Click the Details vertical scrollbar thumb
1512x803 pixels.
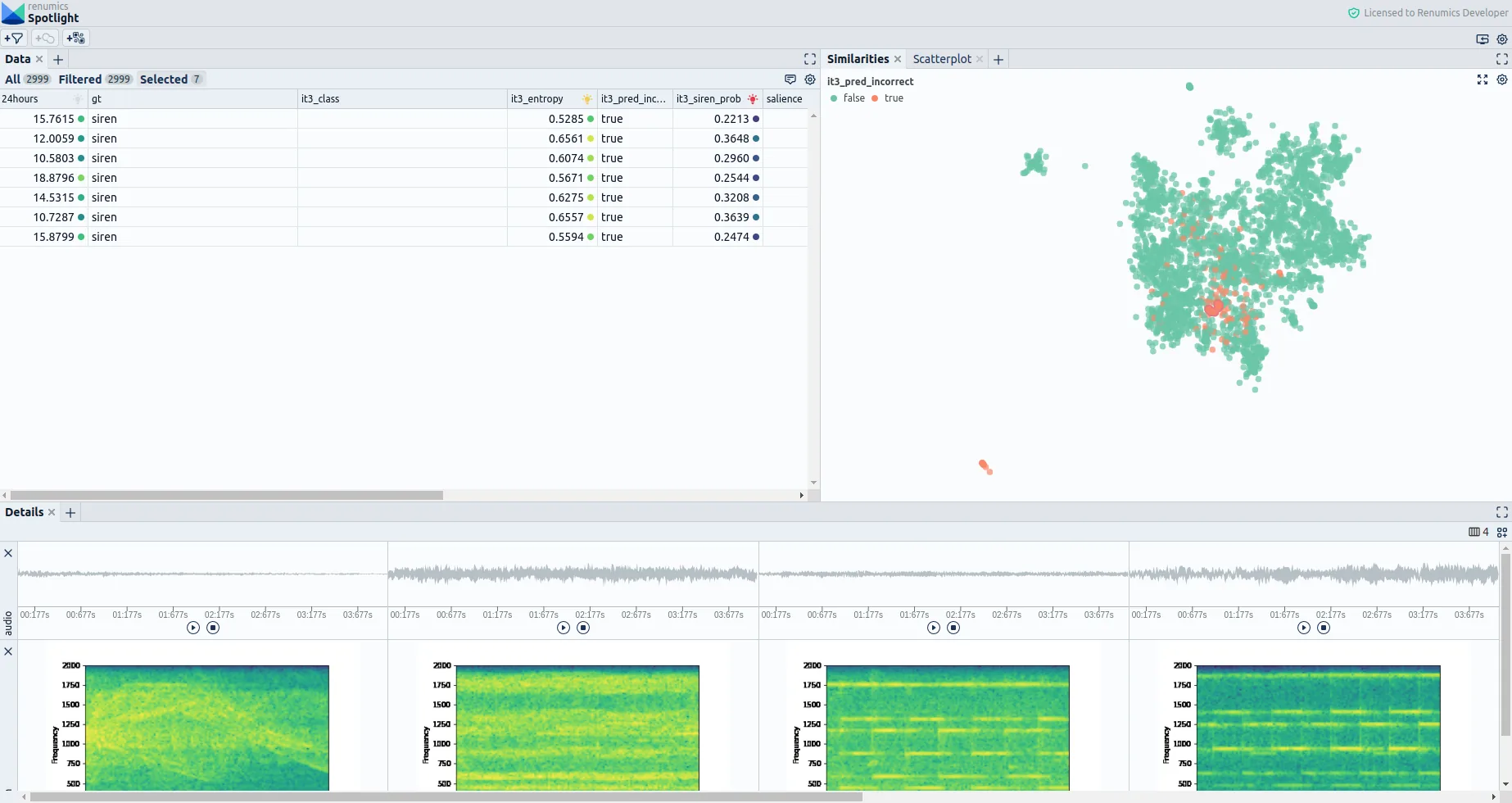pos(1505,644)
